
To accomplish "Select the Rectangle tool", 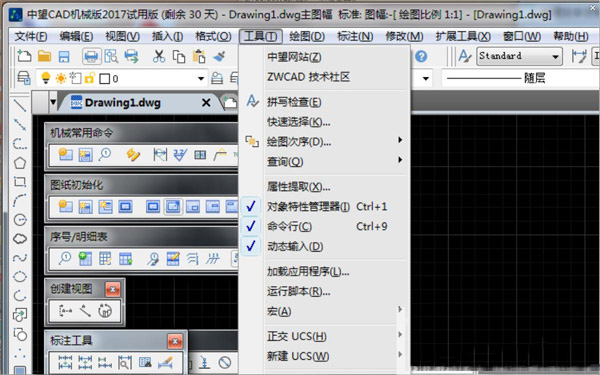I will point(20,181).
